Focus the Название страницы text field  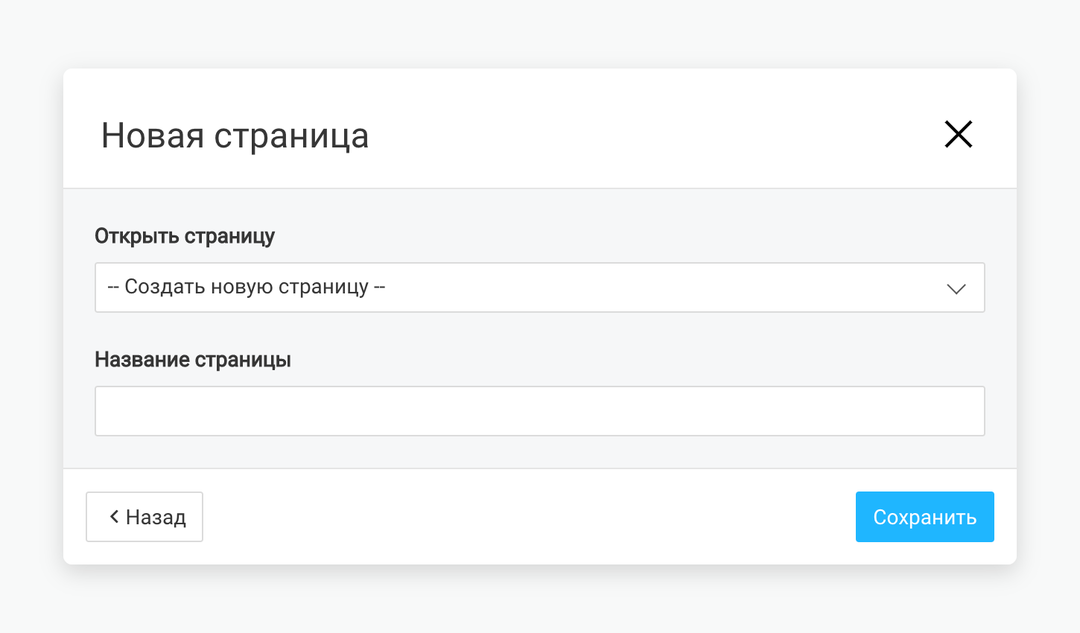click(539, 411)
